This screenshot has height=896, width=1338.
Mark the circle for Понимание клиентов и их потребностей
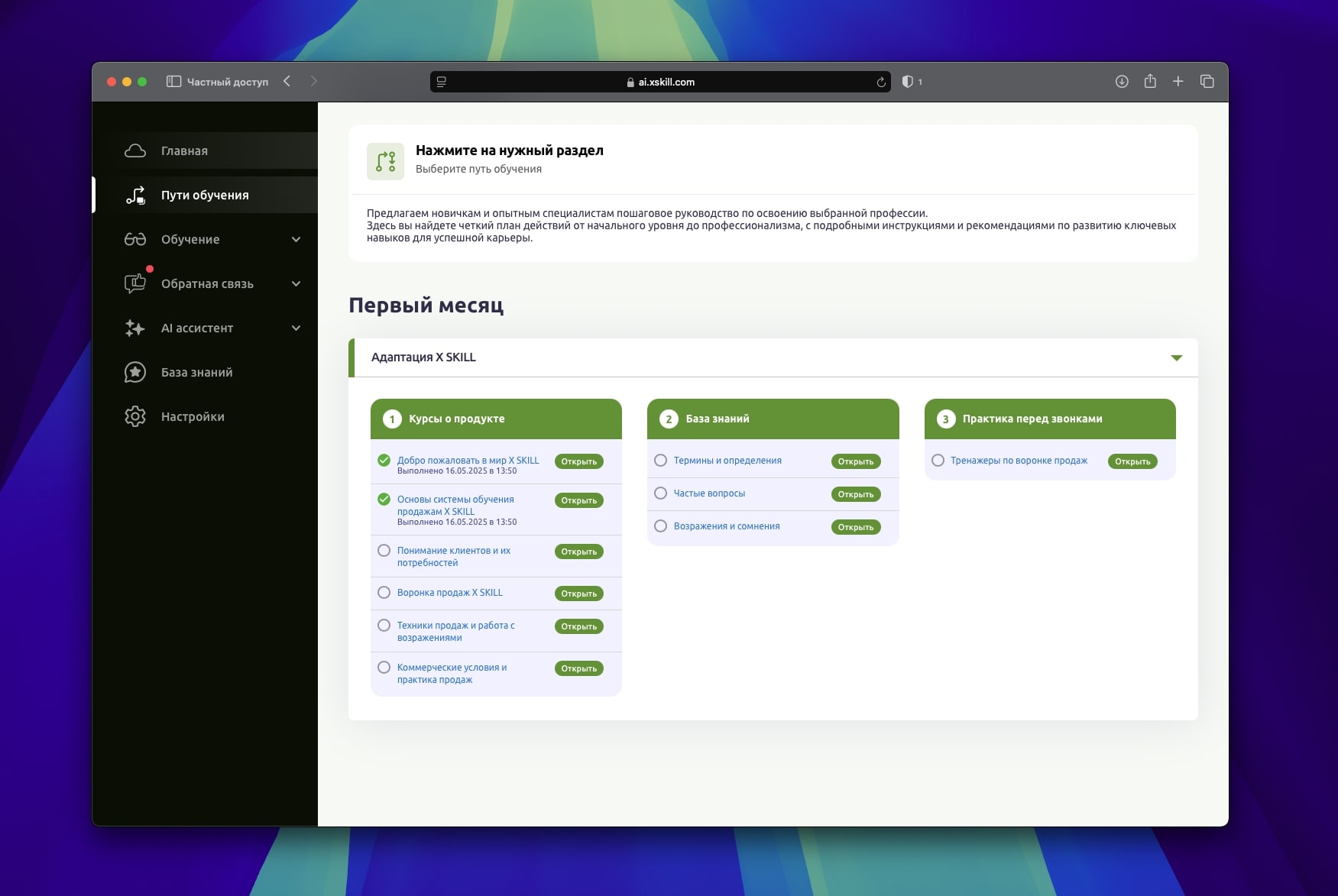(x=384, y=550)
